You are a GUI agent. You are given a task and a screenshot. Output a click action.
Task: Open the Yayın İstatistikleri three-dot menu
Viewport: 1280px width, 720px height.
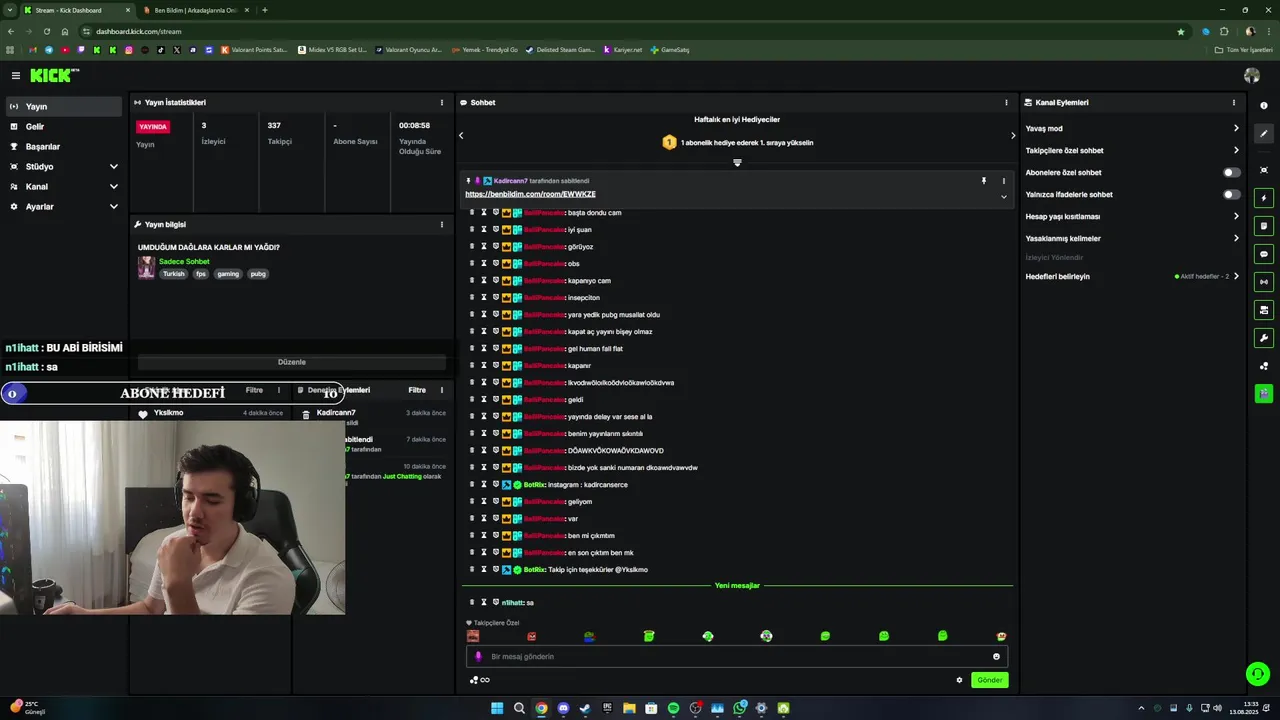pos(442,102)
